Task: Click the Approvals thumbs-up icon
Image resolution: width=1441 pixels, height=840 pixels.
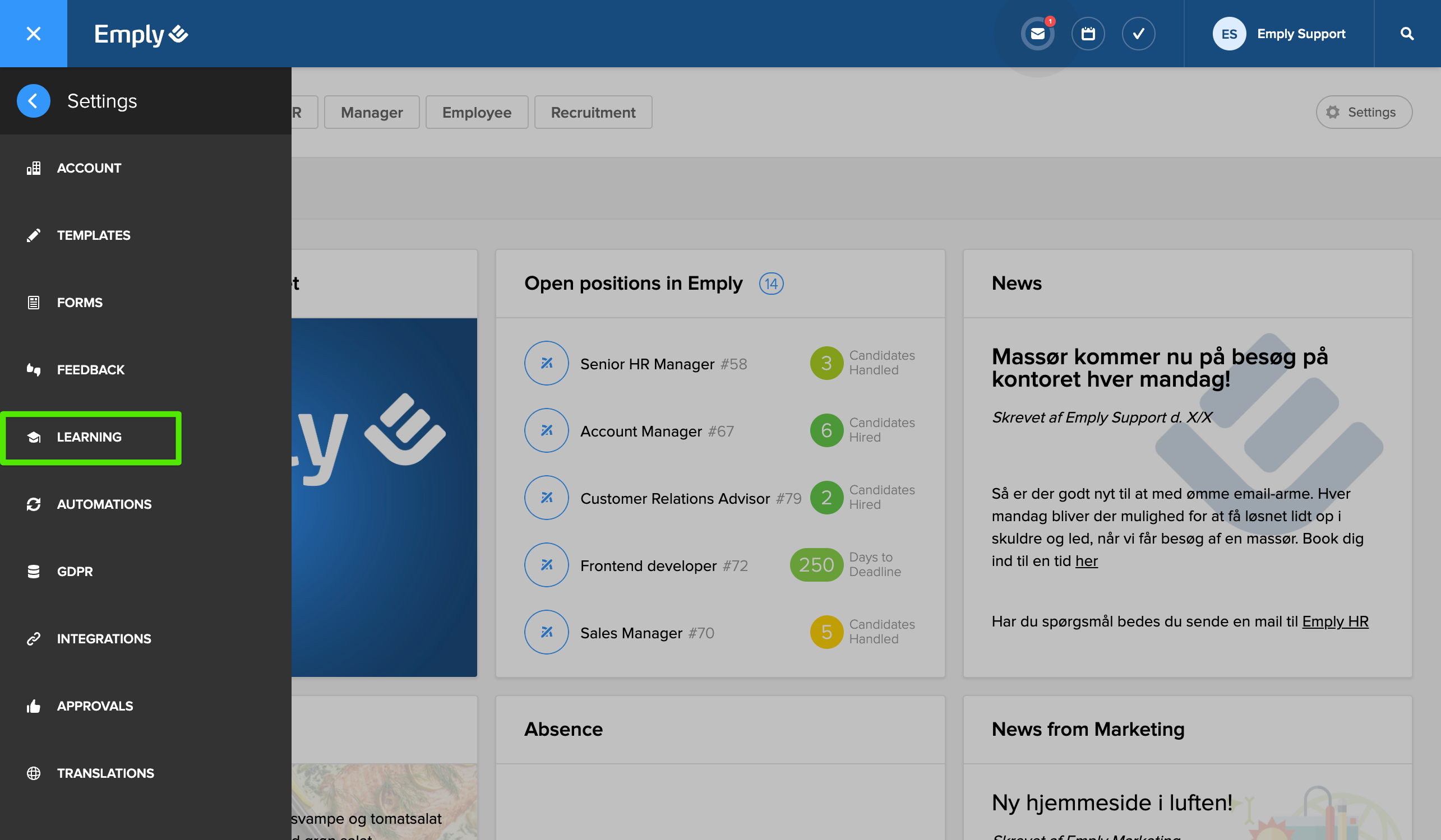Action: [x=34, y=706]
